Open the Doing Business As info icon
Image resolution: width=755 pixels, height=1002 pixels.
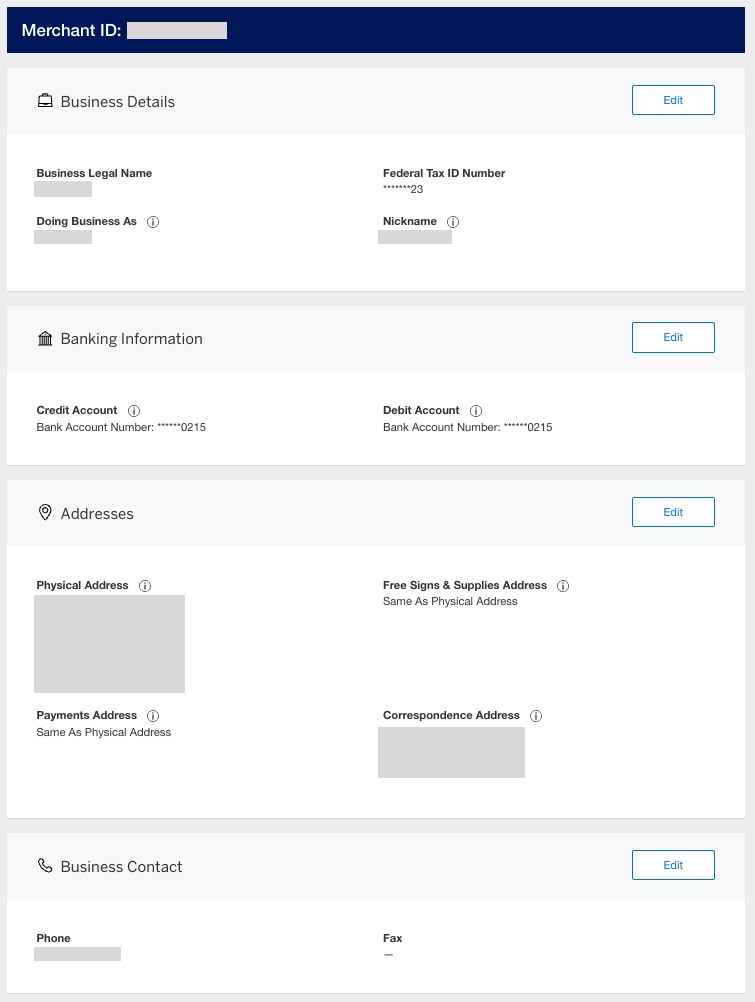152,222
